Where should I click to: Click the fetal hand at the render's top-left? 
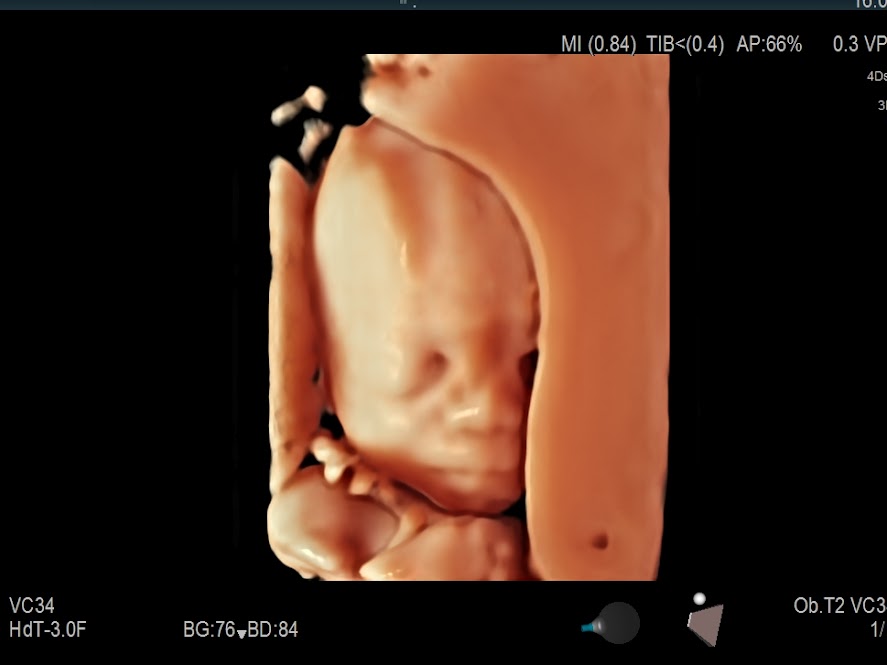[x=305, y=120]
